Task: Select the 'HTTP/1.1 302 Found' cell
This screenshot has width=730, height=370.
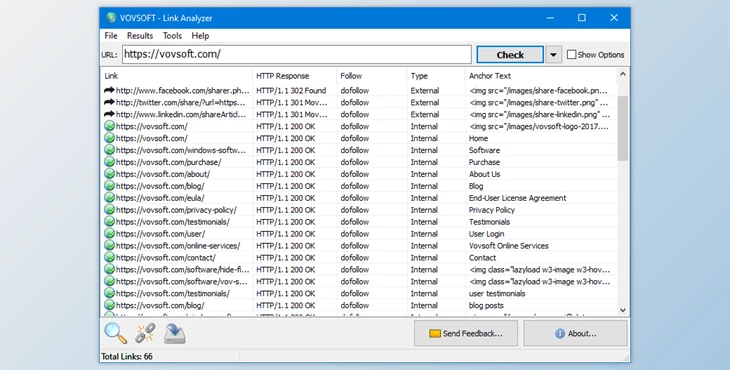Action: click(291, 90)
